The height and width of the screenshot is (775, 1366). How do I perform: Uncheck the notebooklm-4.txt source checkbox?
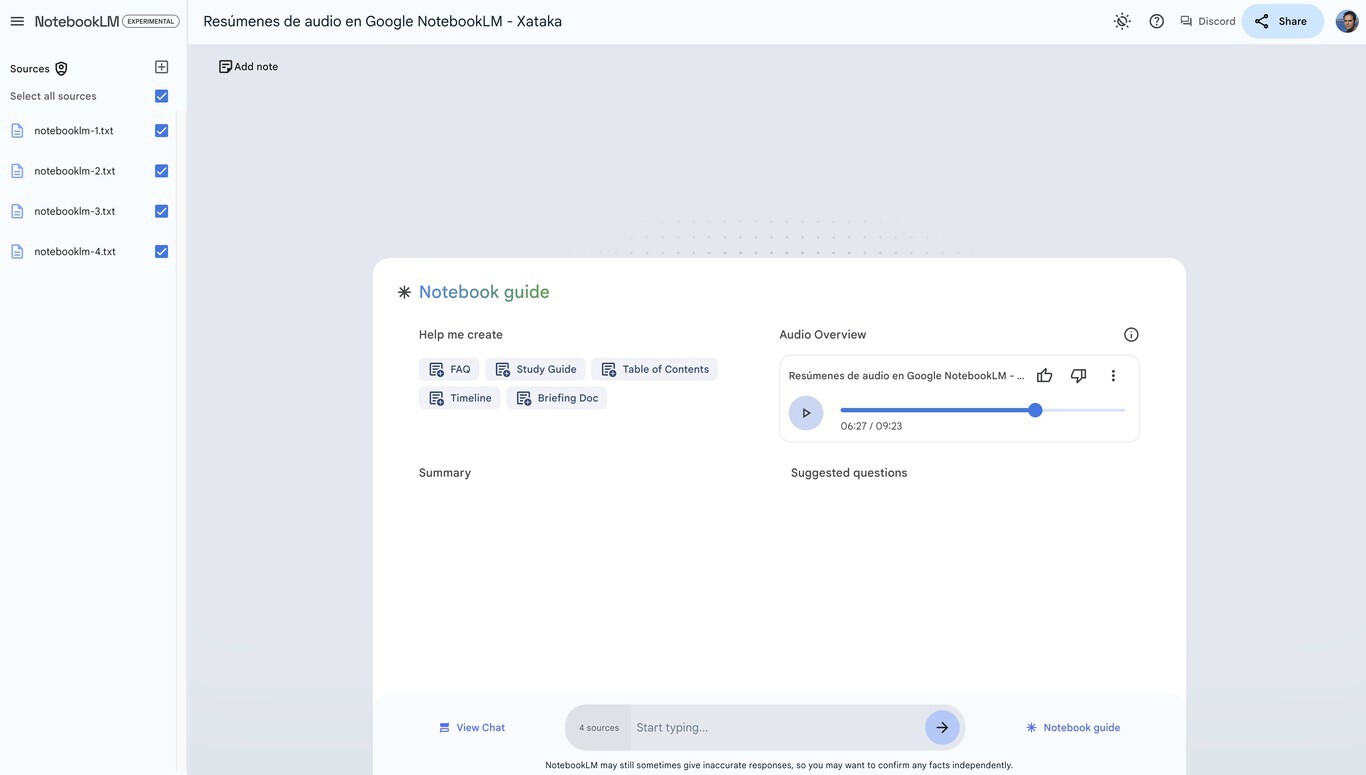pos(162,252)
